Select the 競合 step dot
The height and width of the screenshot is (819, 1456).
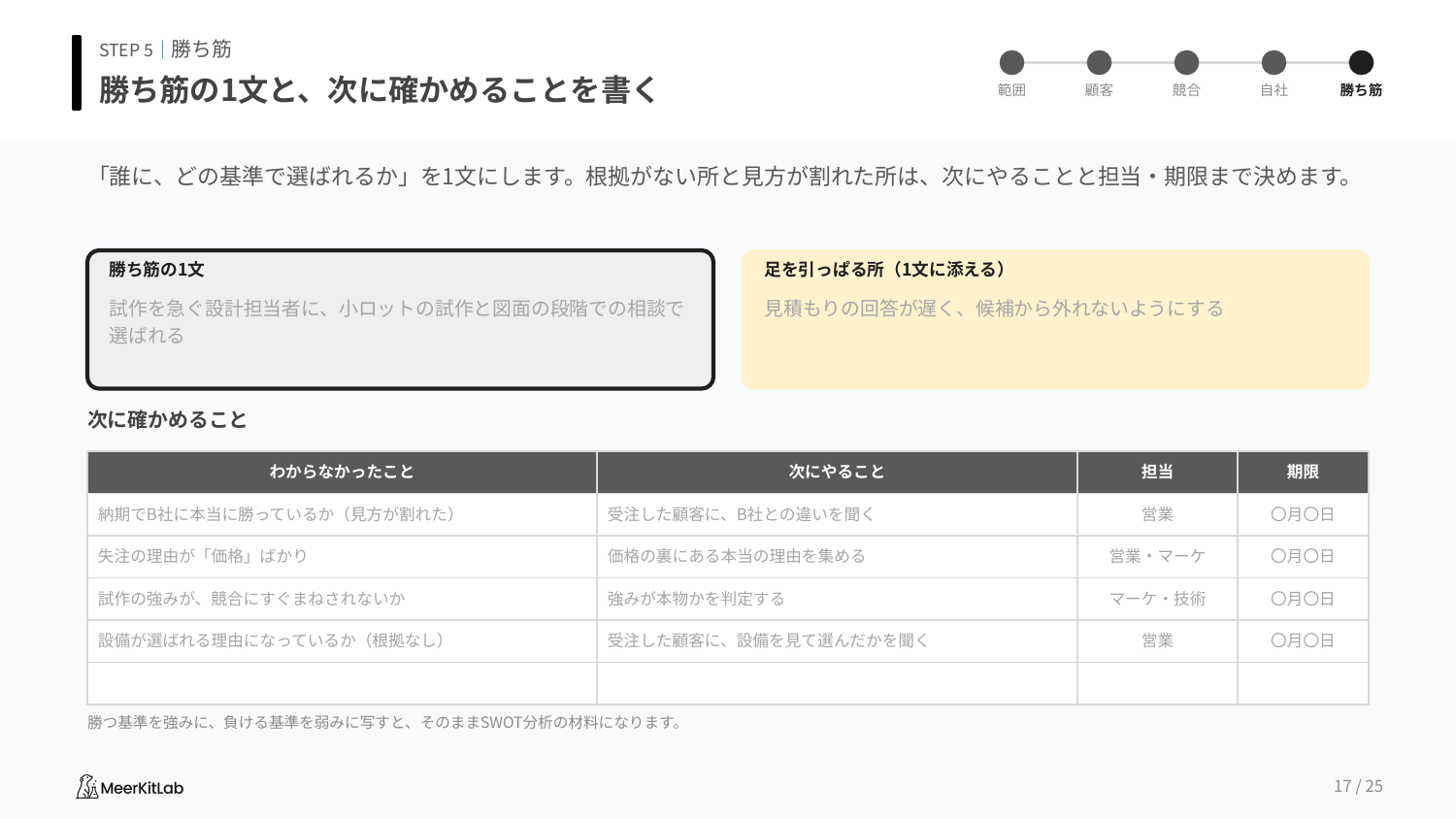click(x=1186, y=62)
